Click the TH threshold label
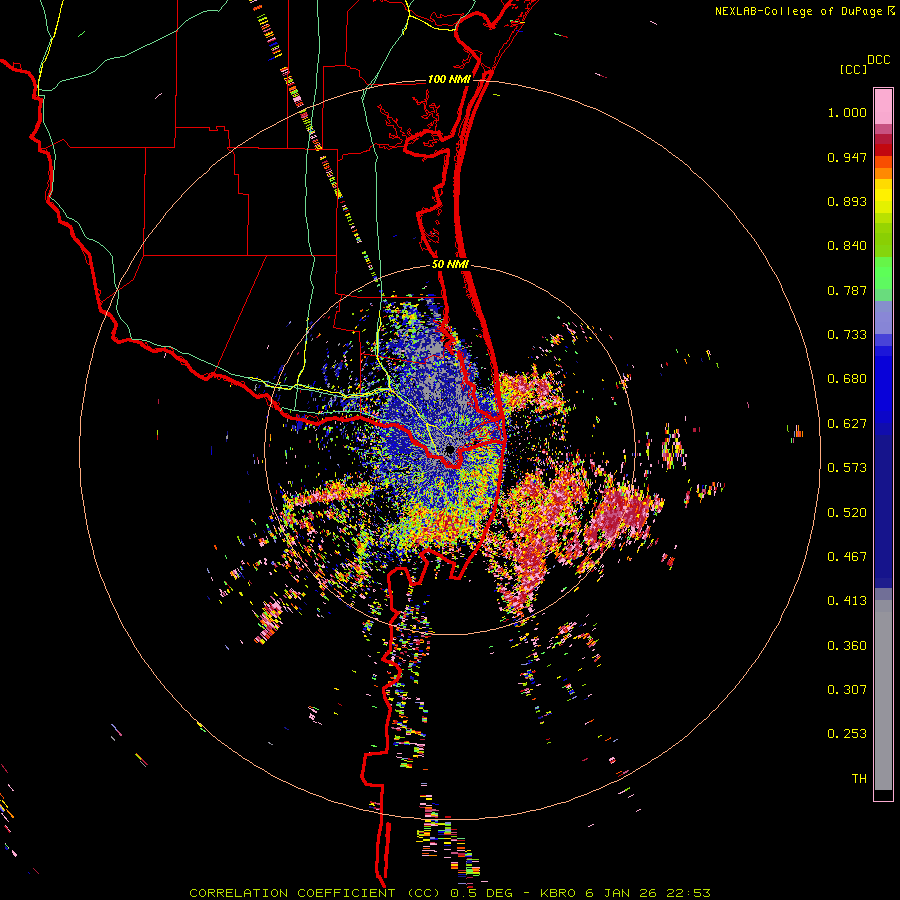The width and height of the screenshot is (900, 900). [x=859, y=779]
